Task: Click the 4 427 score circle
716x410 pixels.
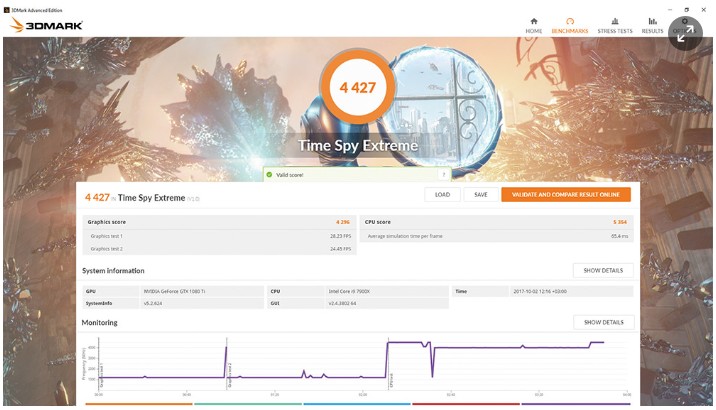Action: [358, 87]
